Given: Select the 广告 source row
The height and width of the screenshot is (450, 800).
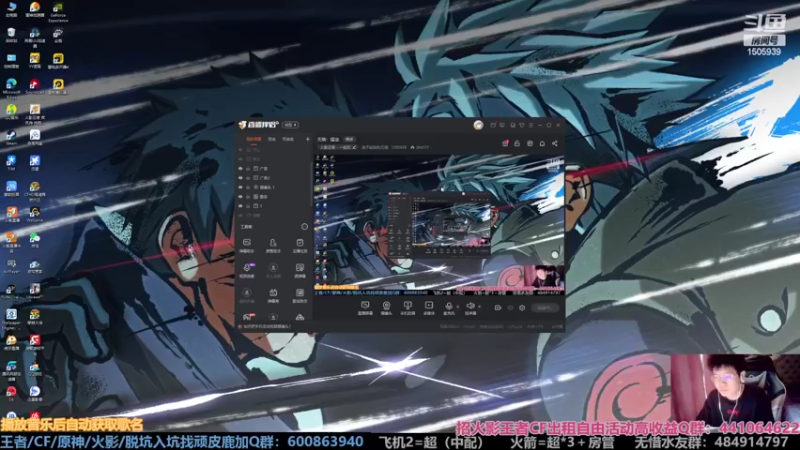Looking at the screenshot, I should (x=274, y=168).
